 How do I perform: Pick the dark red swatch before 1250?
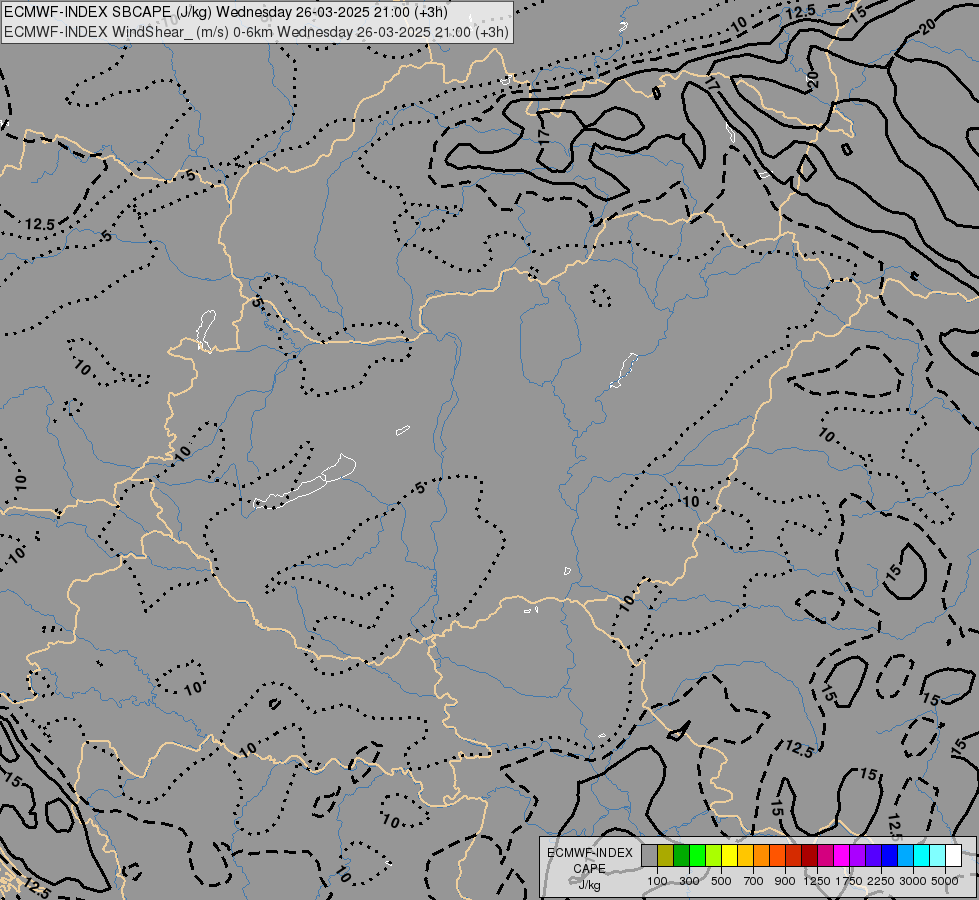(x=810, y=856)
